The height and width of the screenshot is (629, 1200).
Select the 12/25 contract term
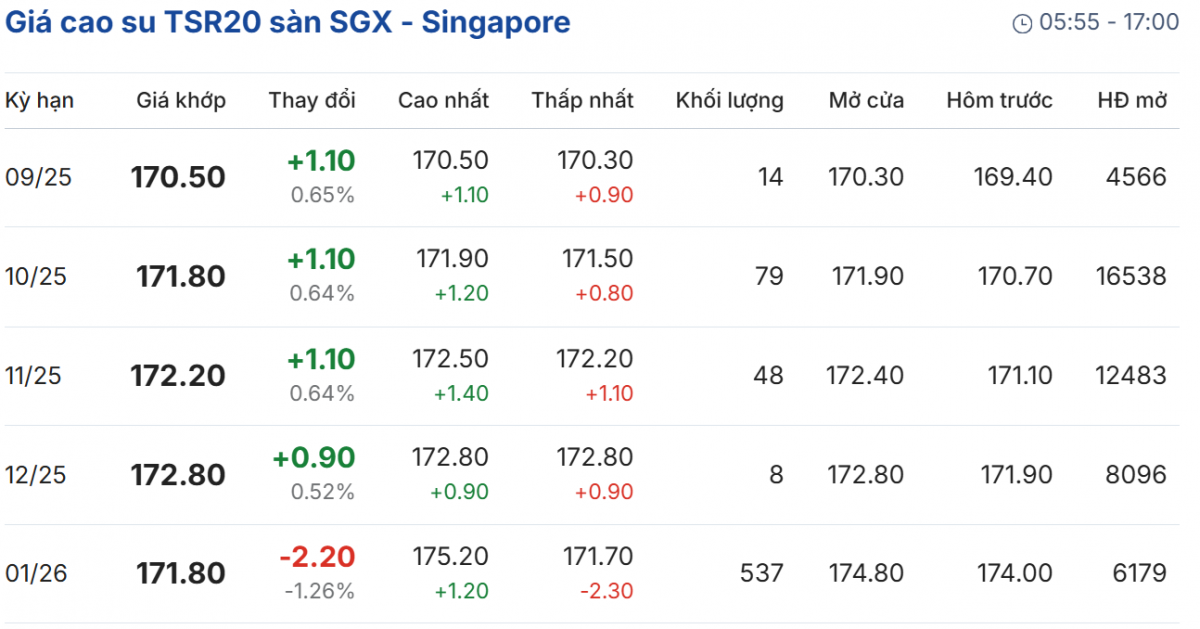coord(36,474)
